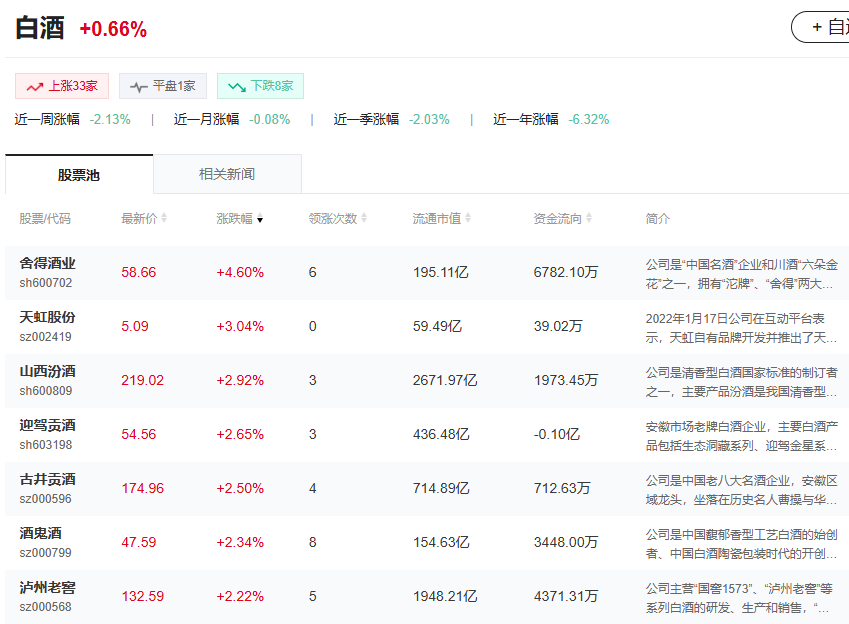The width and height of the screenshot is (849, 624).
Task: Sort by 流通市值 using its arrow icon
Action: (x=468, y=218)
